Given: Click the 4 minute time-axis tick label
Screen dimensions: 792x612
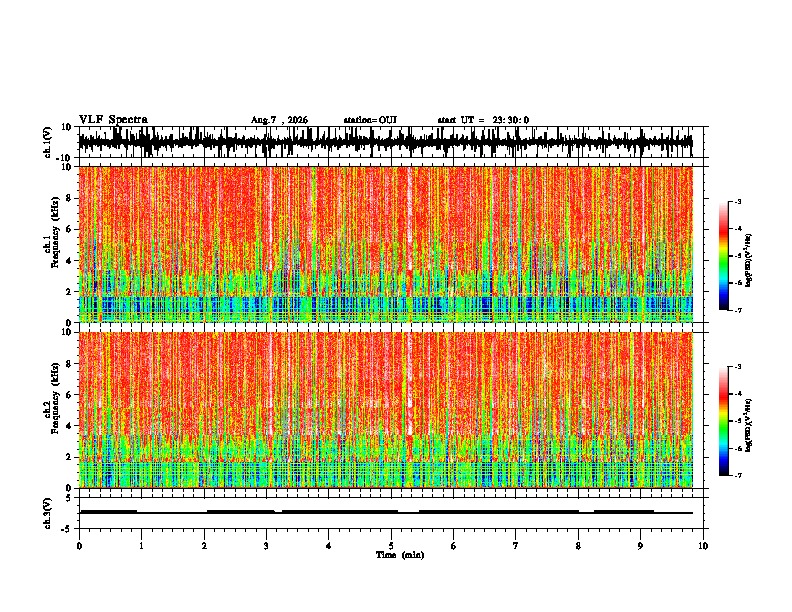Looking at the screenshot, I should (x=329, y=546).
